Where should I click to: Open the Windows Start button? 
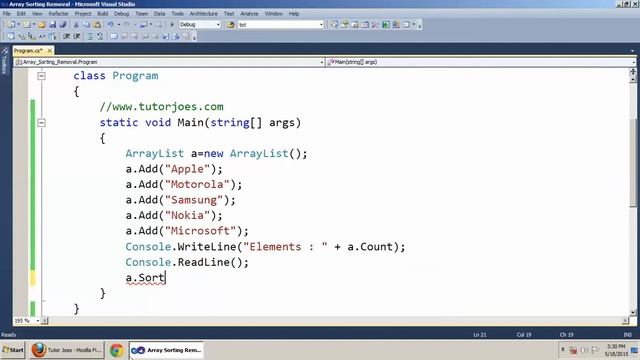13,350
